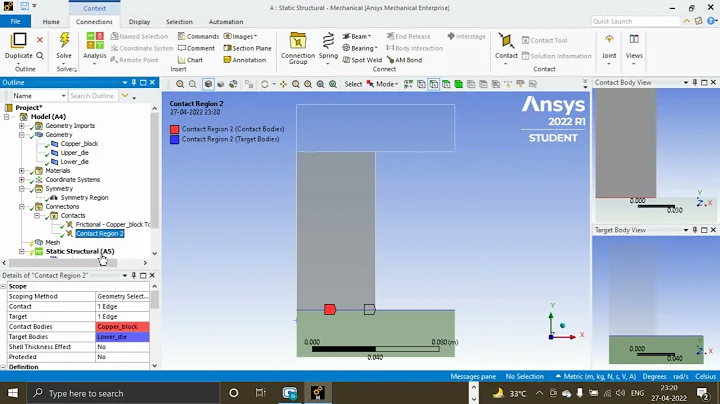This screenshot has height=404, width=720.
Task: Click the find magnifier next to Duplicate
Action: pyautogui.click(x=40, y=56)
